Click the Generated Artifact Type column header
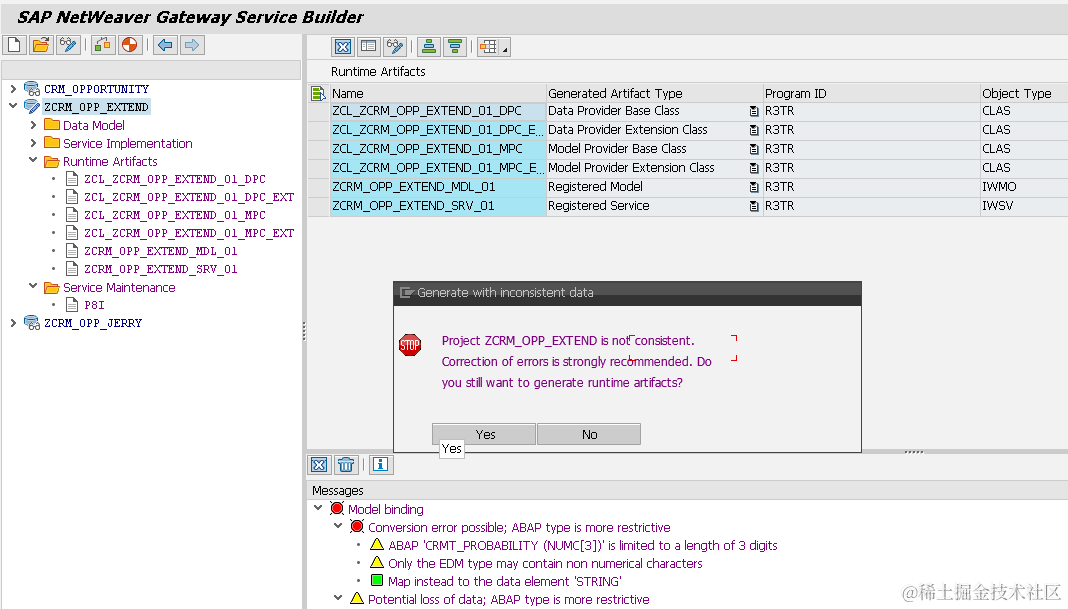The width and height of the screenshot is (1068, 609). [x=655, y=93]
